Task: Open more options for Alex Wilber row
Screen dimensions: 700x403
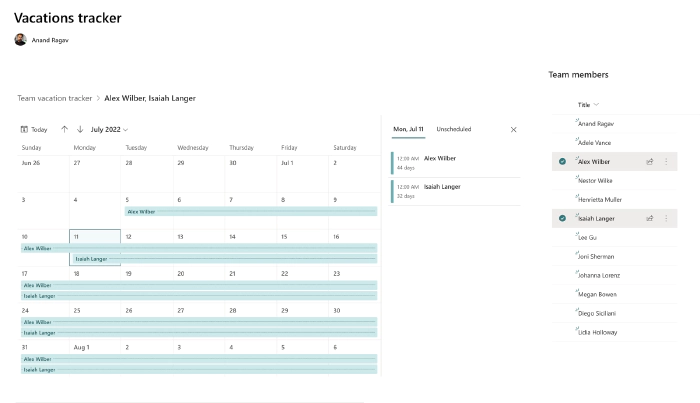Action: (666, 162)
